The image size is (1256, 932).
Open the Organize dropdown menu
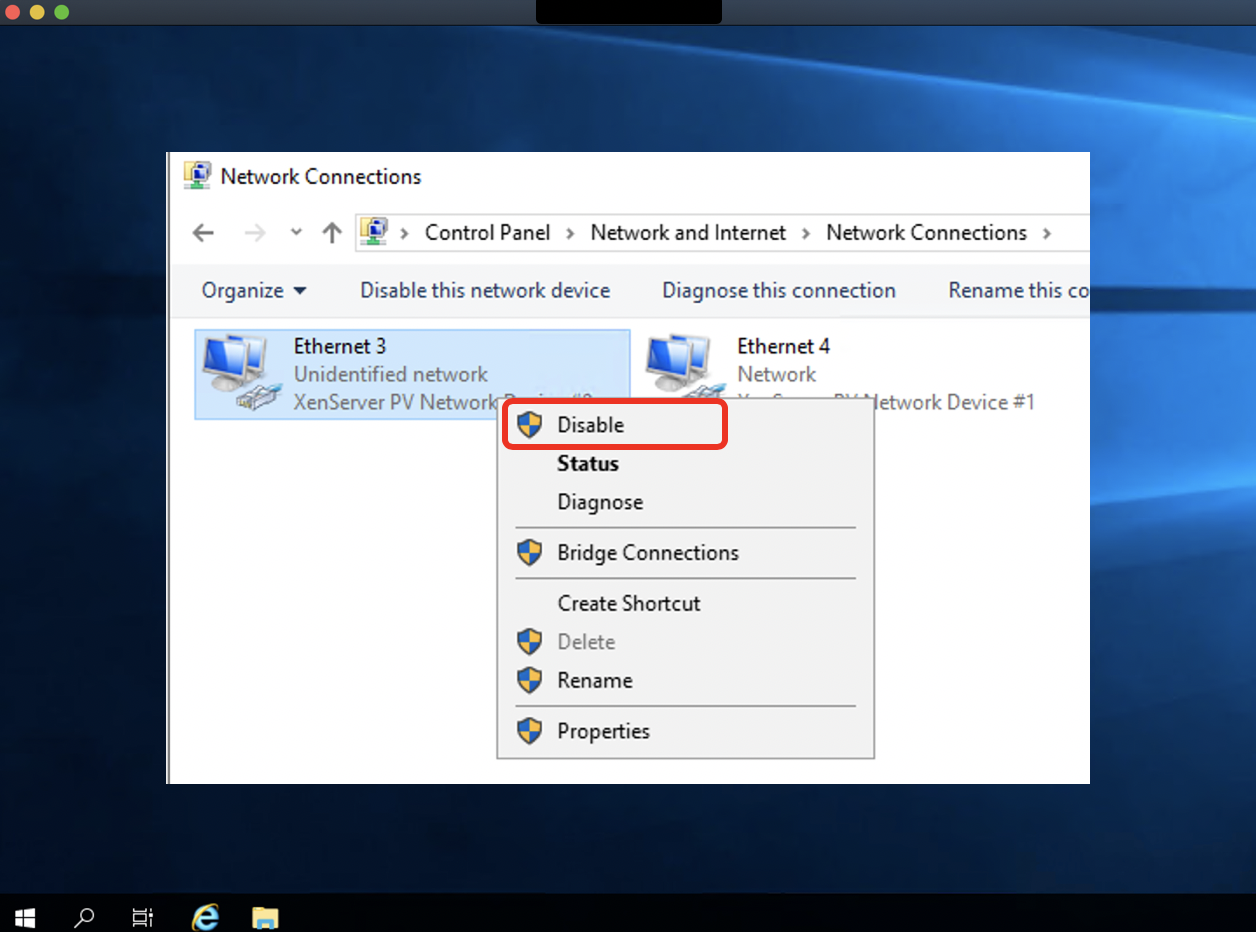point(254,291)
